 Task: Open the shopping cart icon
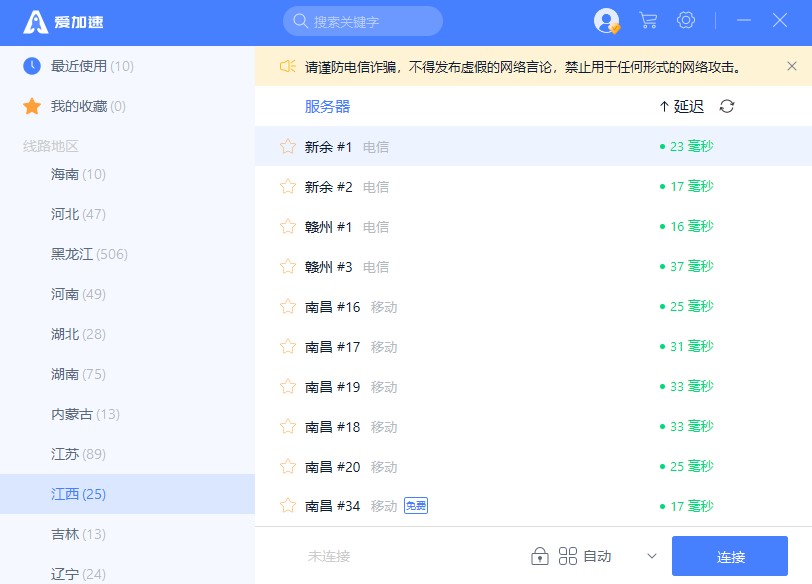coord(648,20)
